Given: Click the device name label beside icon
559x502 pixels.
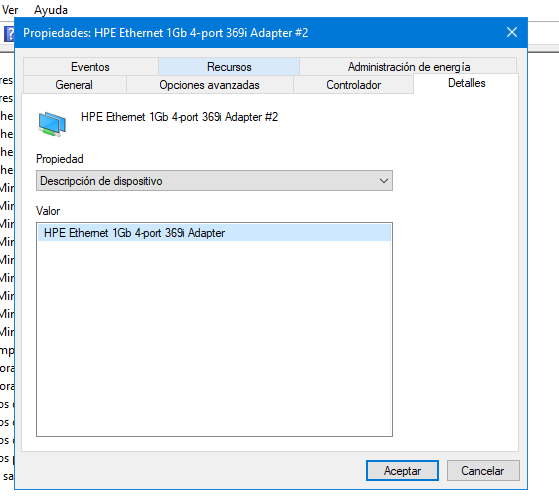Looking at the screenshot, I should [179, 117].
